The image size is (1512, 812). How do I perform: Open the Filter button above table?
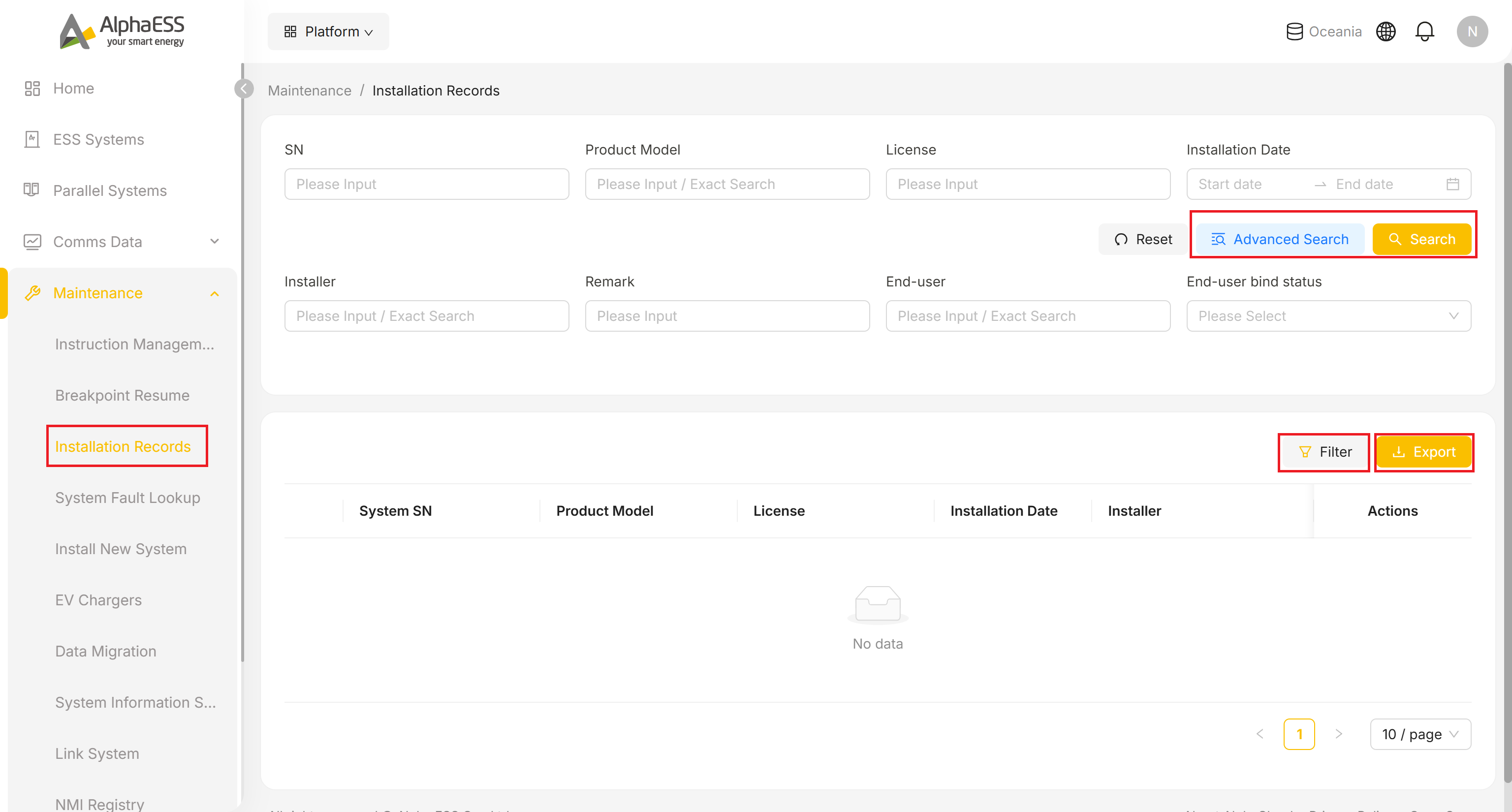click(1324, 452)
